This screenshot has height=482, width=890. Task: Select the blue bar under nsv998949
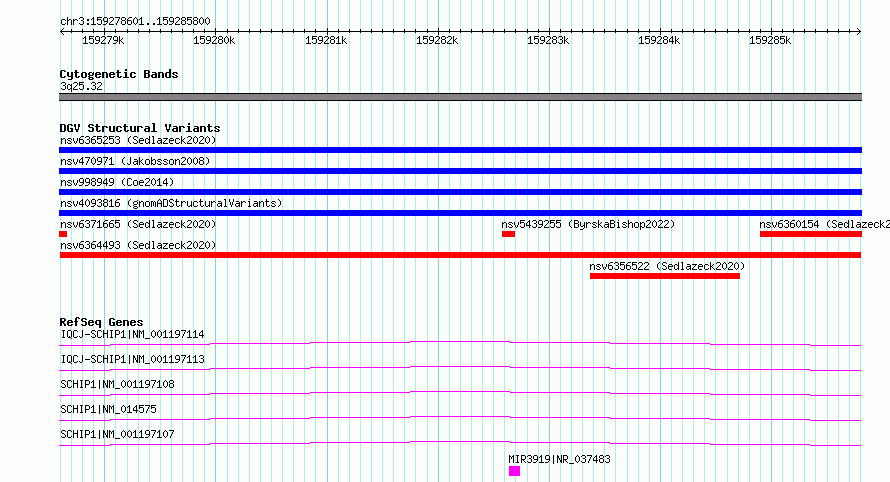[460, 192]
